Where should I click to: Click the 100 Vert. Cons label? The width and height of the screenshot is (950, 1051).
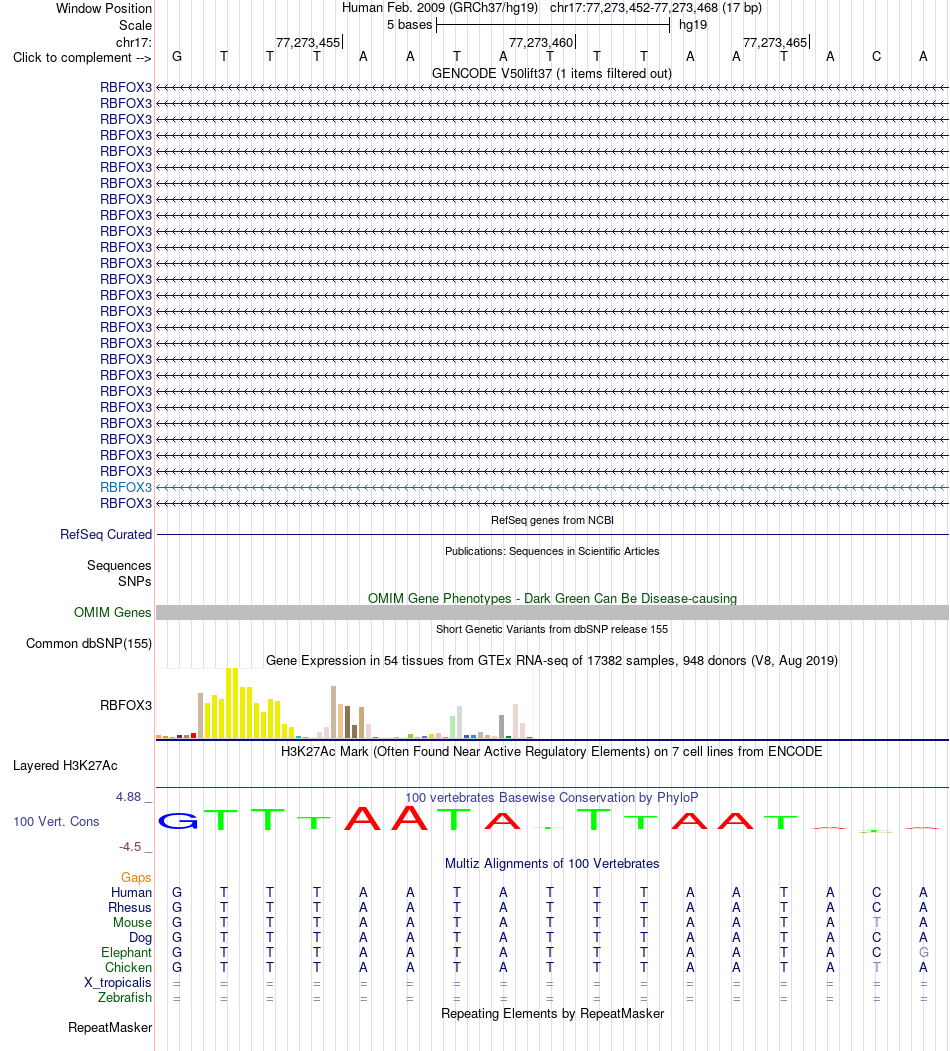tap(56, 822)
